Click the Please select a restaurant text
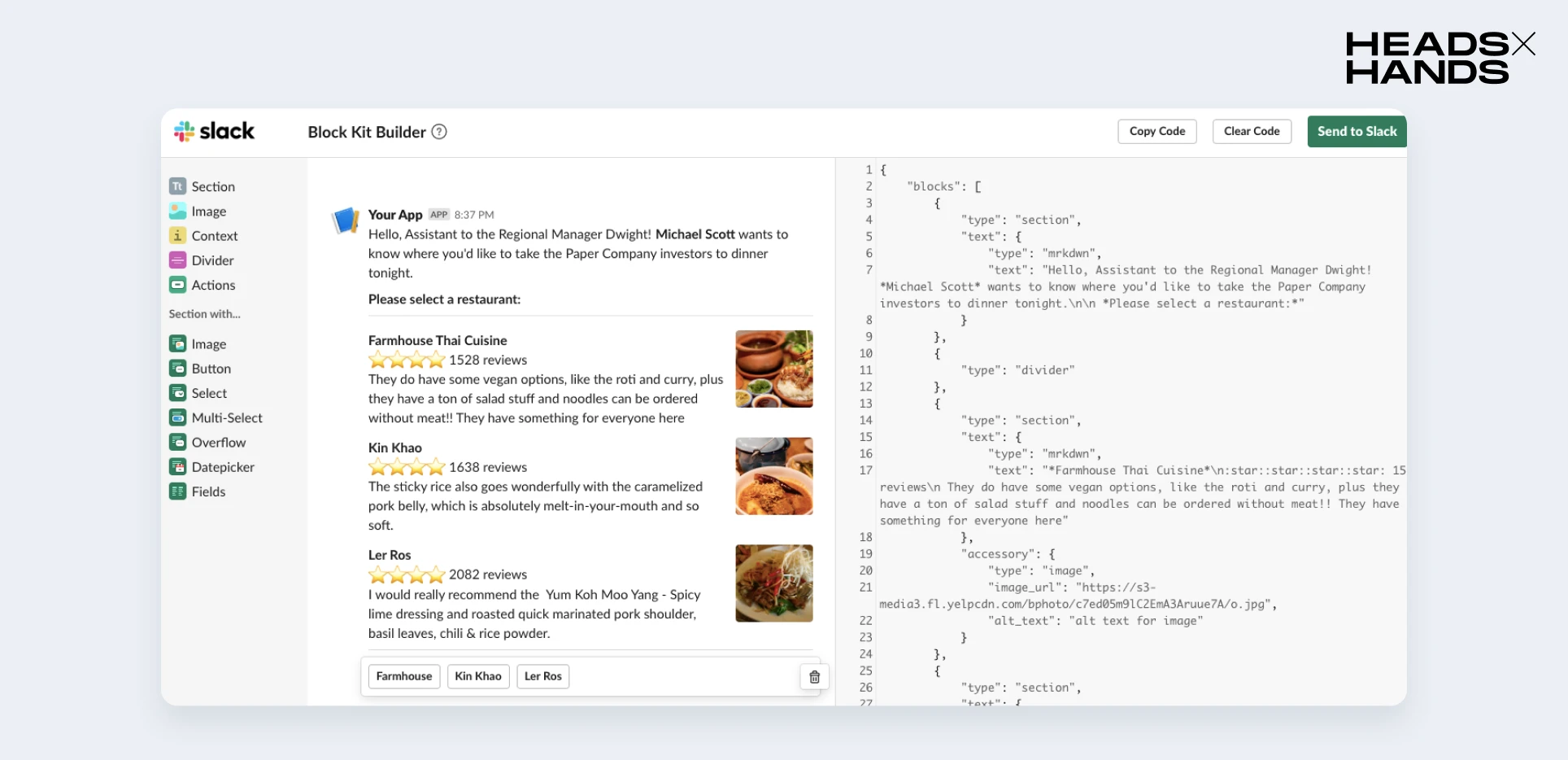 pyautogui.click(x=444, y=299)
